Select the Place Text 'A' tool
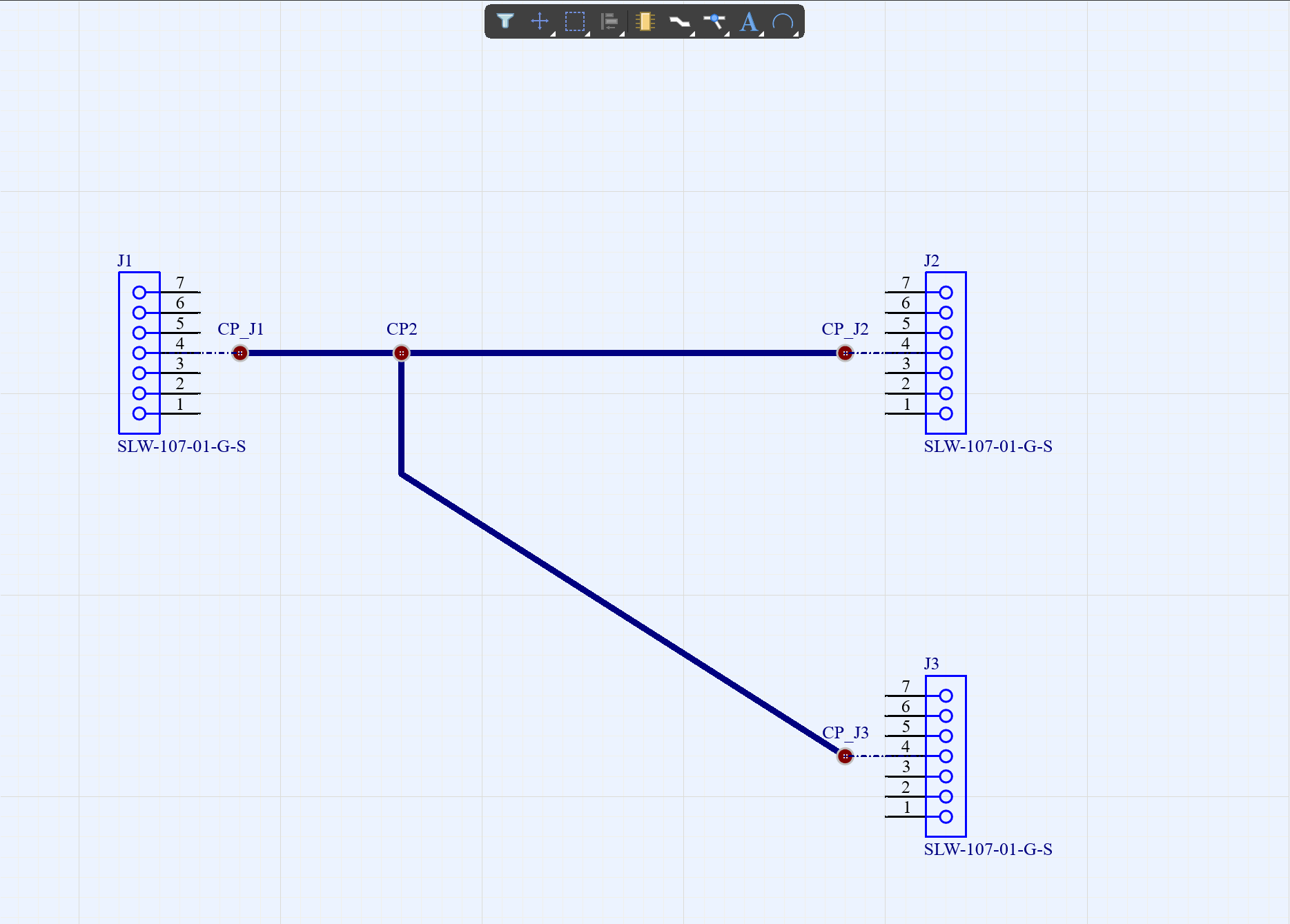Screen dimensions: 1290x924 click(x=749, y=21)
